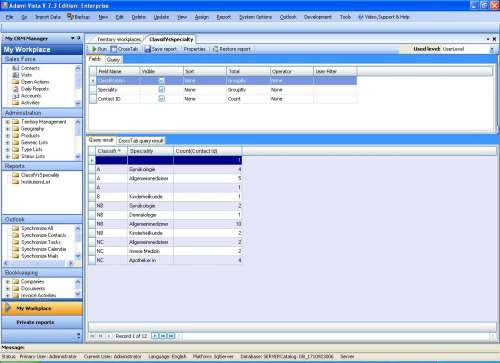Click the Save report disk icon
This screenshot has width=500, height=363.
pyautogui.click(x=147, y=49)
